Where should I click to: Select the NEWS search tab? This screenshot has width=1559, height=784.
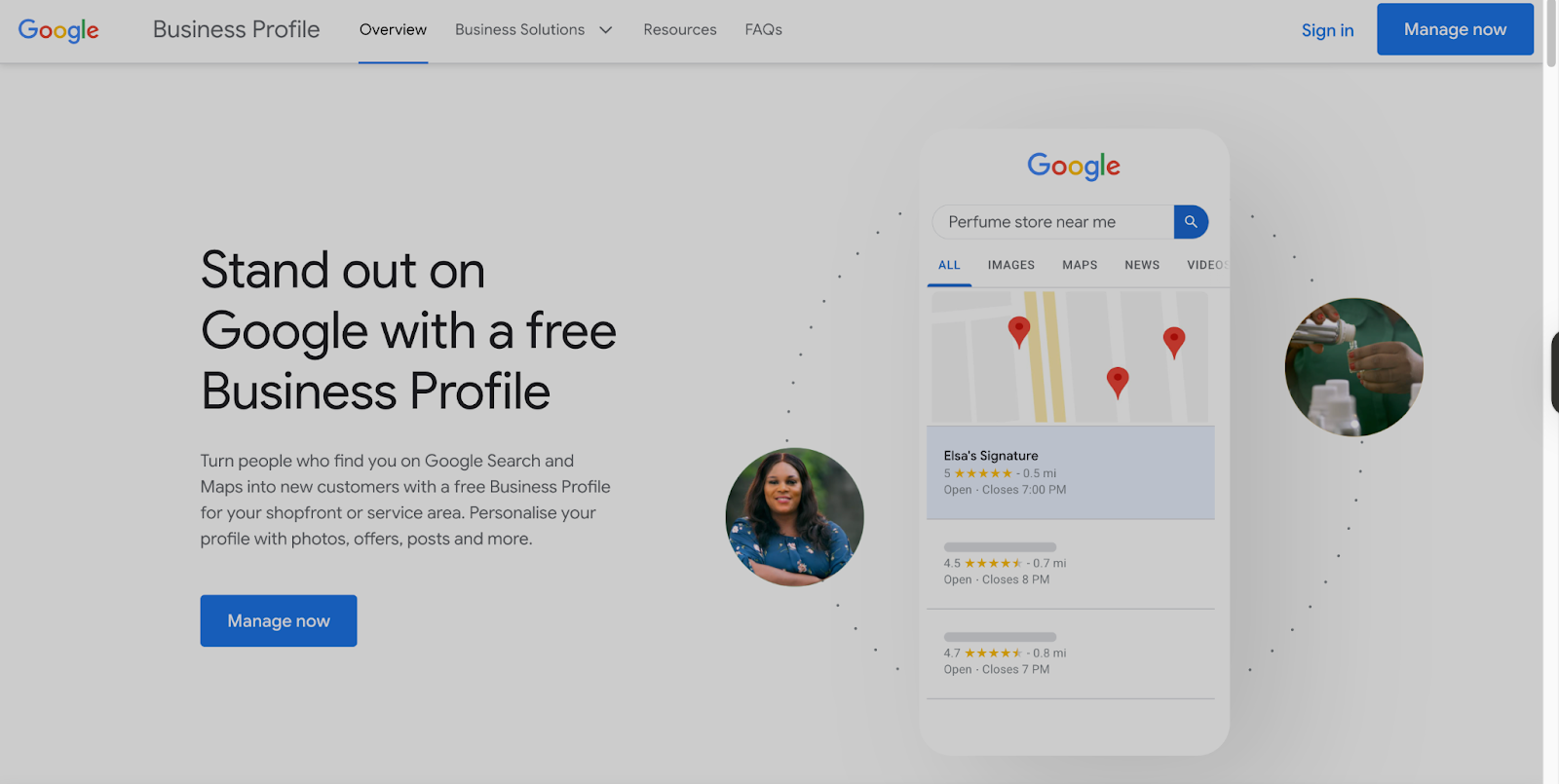(x=1142, y=265)
